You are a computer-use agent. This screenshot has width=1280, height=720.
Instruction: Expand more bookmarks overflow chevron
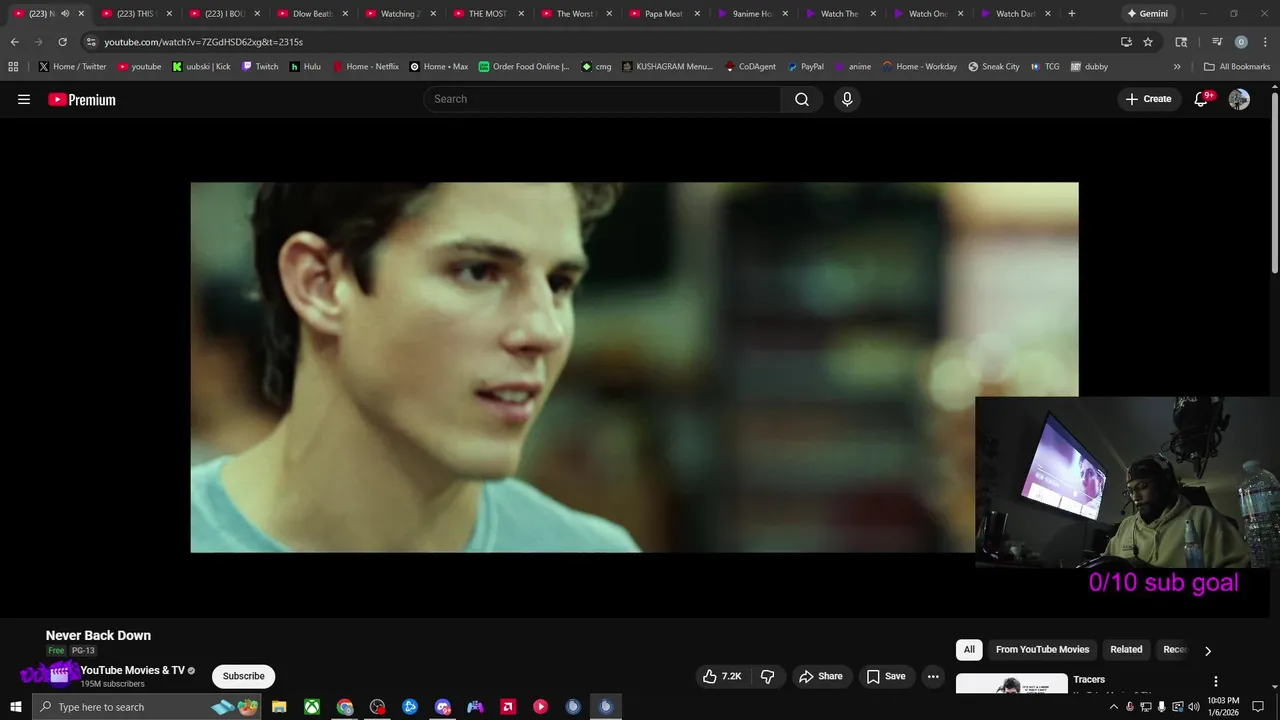click(1177, 67)
